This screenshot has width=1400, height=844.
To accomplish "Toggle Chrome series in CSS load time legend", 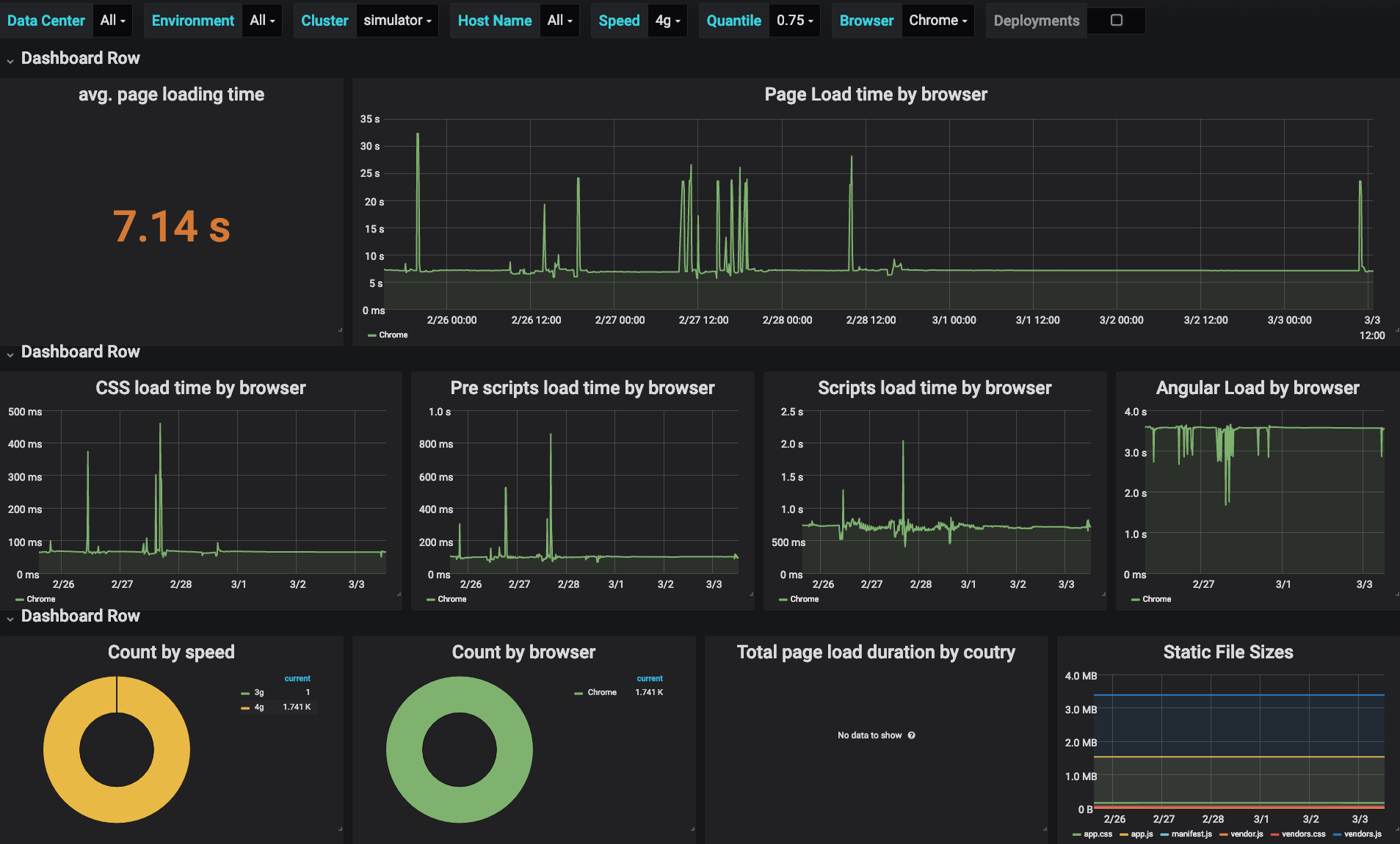I will tap(40, 600).
